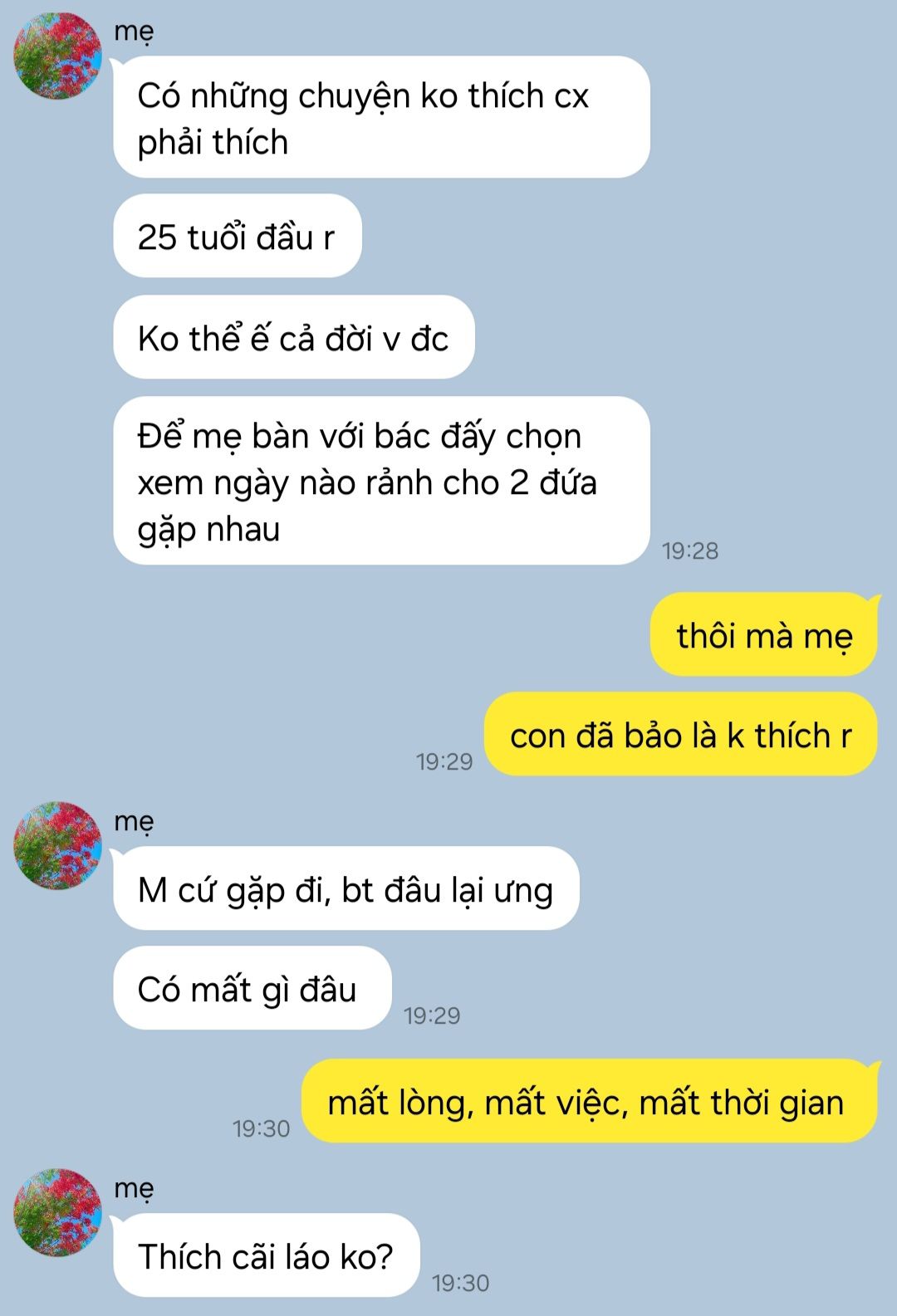This screenshot has height=1316, width=897.
Task: Tap mẹ's avatar next to "M cứ gặp đi"
Action: 57,845
